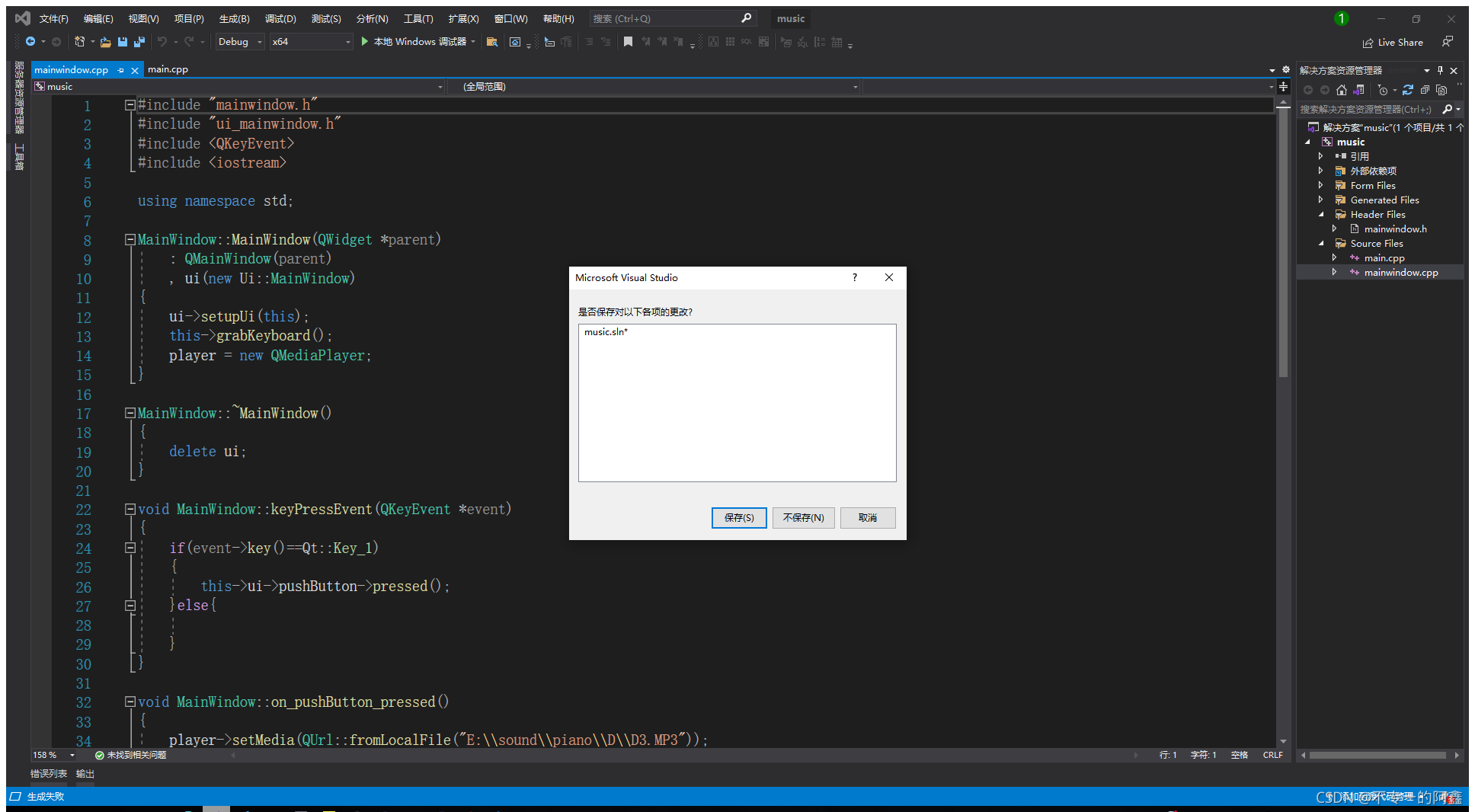This screenshot has width=1475, height=812.
Task: Click the 取消 cancel button
Action: pyautogui.click(x=868, y=518)
